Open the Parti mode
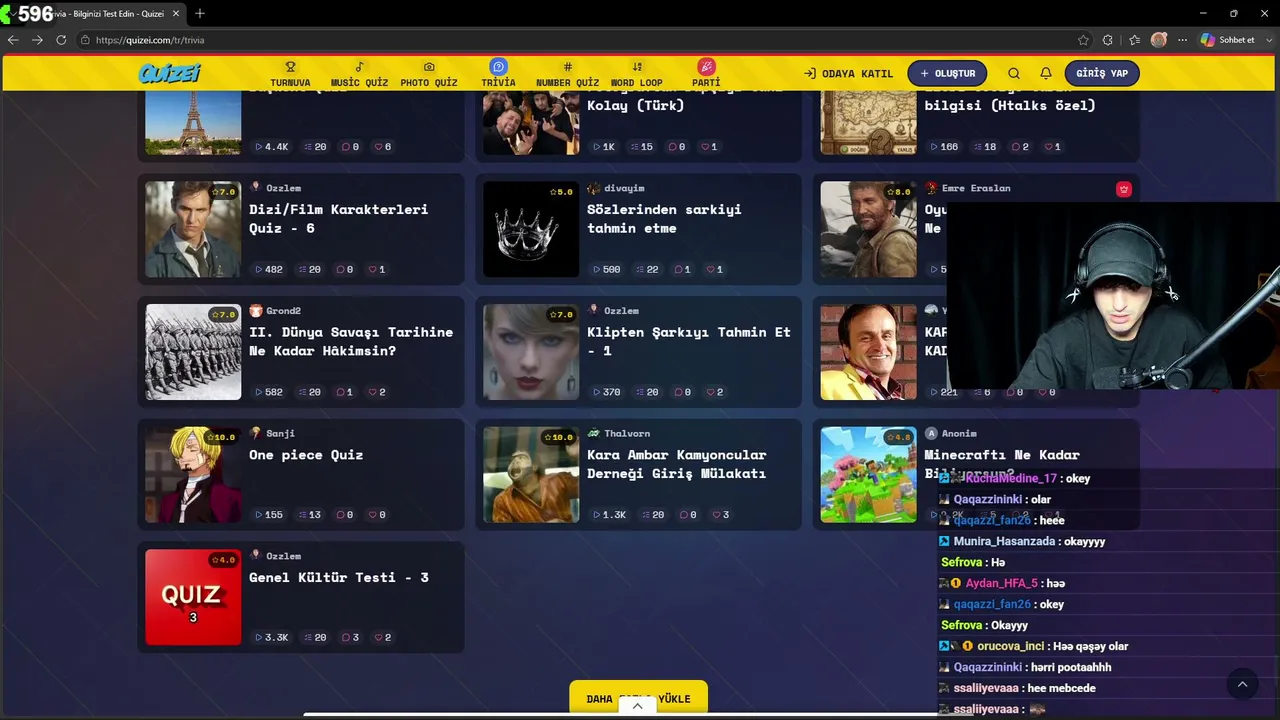The image size is (1280, 720). [x=706, y=74]
